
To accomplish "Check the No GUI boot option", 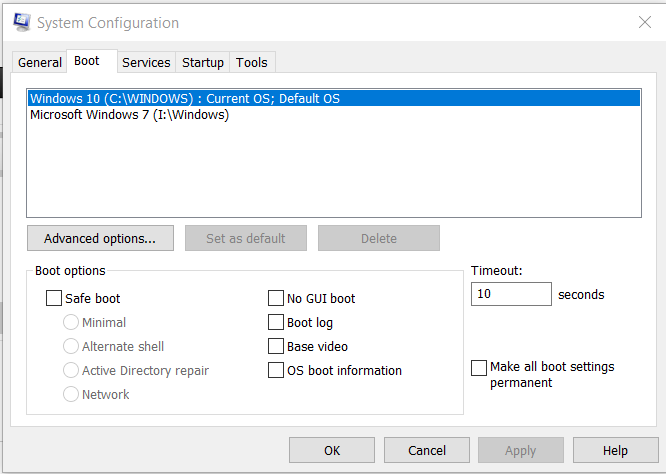I will pyautogui.click(x=276, y=298).
